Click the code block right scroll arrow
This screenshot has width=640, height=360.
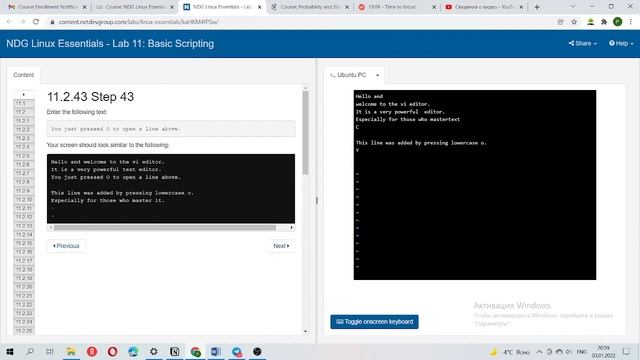[291, 228]
